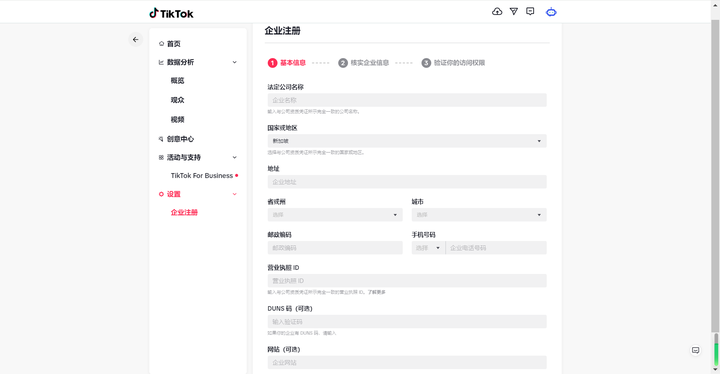Open the 城市 select dropdown
The height and width of the screenshot is (374, 720).
pyautogui.click(x=479, y=215)
